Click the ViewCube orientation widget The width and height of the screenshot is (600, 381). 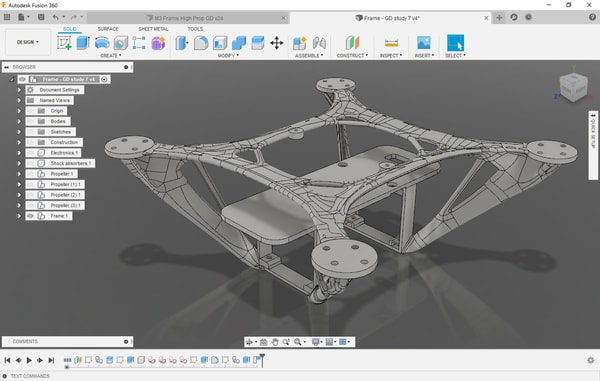pyautogui.click(x=573, y=88)
